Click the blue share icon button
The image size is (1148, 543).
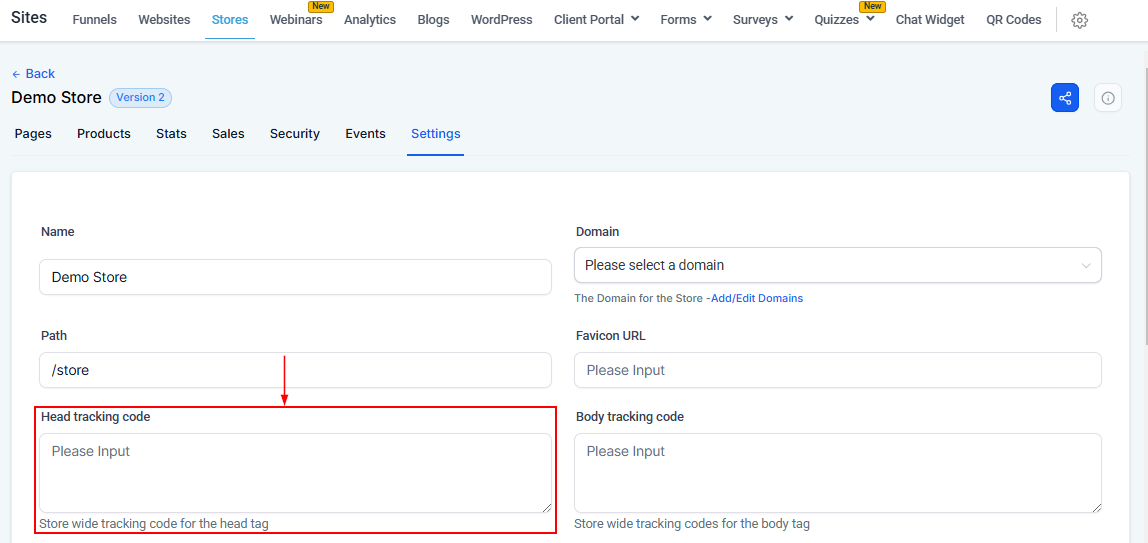(1065, 98)
